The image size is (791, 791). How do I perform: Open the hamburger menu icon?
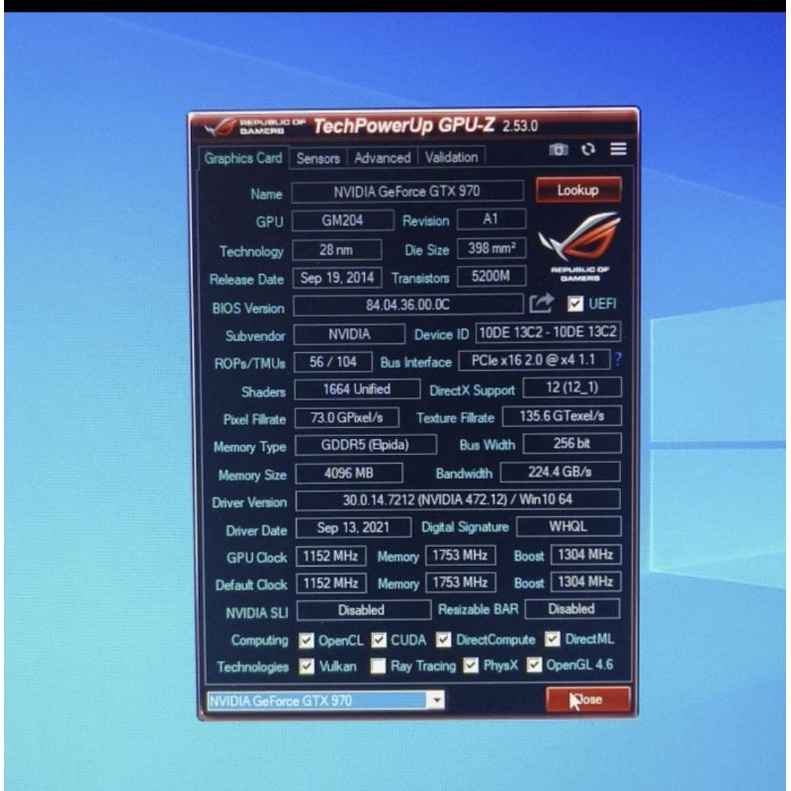[618, 149]
